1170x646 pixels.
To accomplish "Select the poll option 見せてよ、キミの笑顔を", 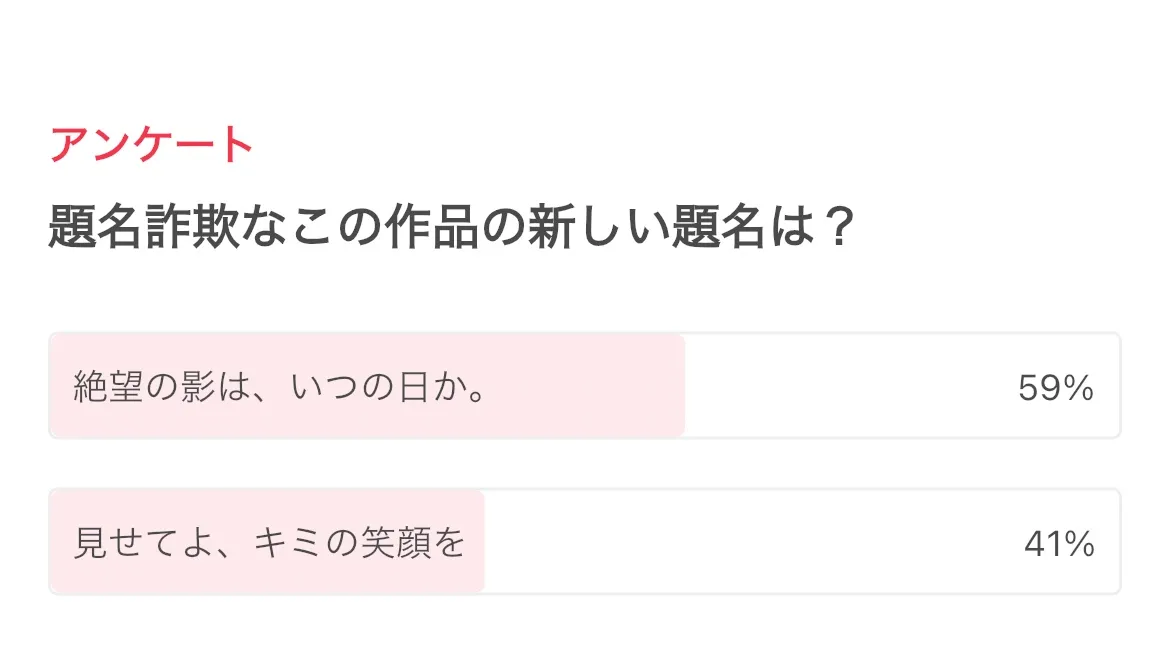I will 269,543.
